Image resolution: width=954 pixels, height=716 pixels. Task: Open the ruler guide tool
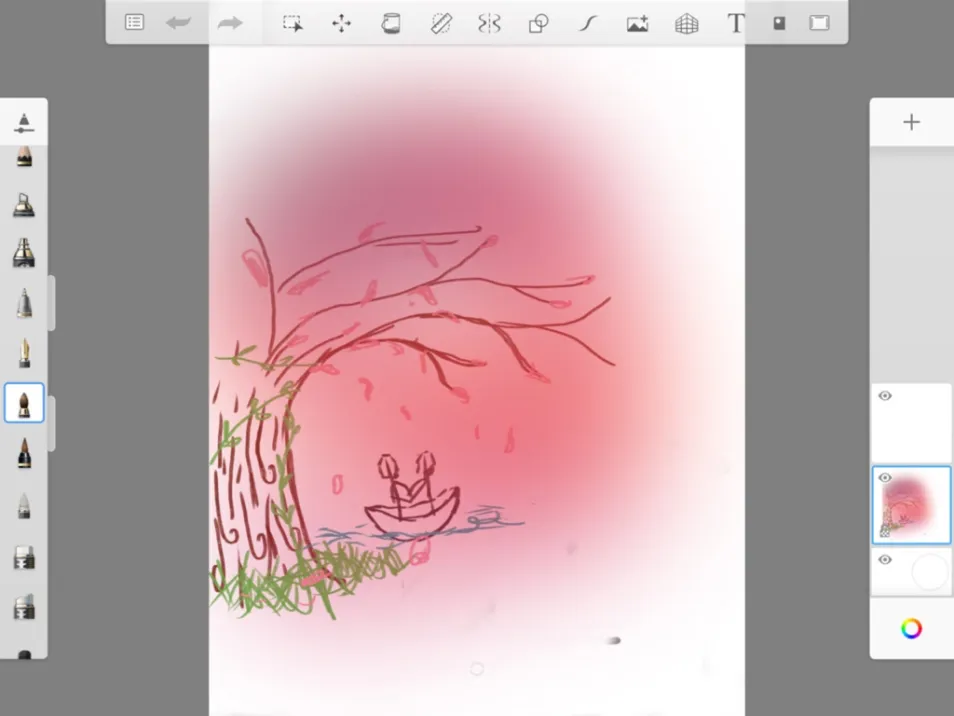pos(440,24)
